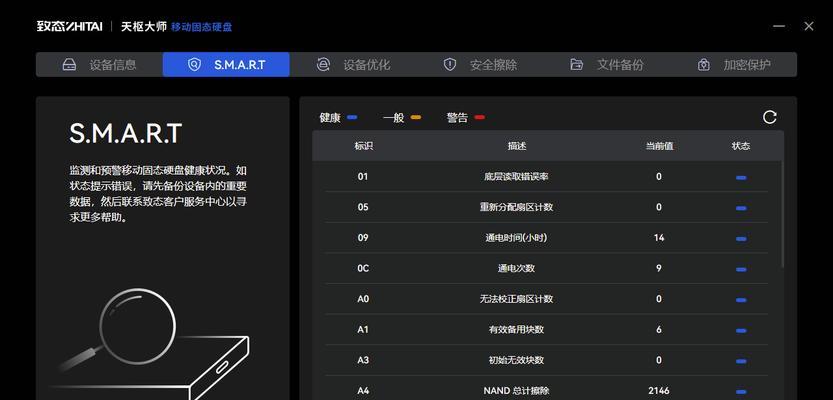833x400 pixels.
Task: Select the 底层读取错误率 row description
Action: pyautogui.click(x=516, y=176)
